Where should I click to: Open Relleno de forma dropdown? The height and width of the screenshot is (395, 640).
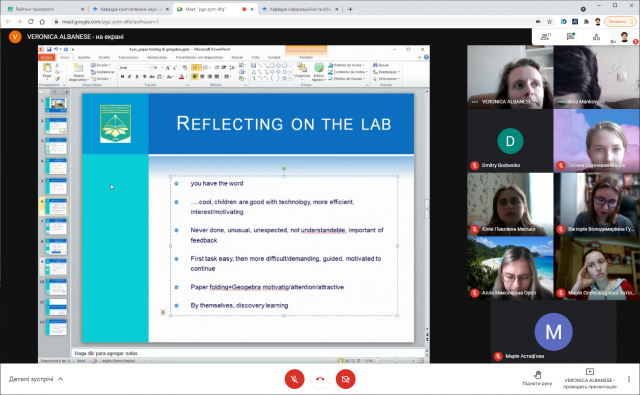(x=347, y=65)
